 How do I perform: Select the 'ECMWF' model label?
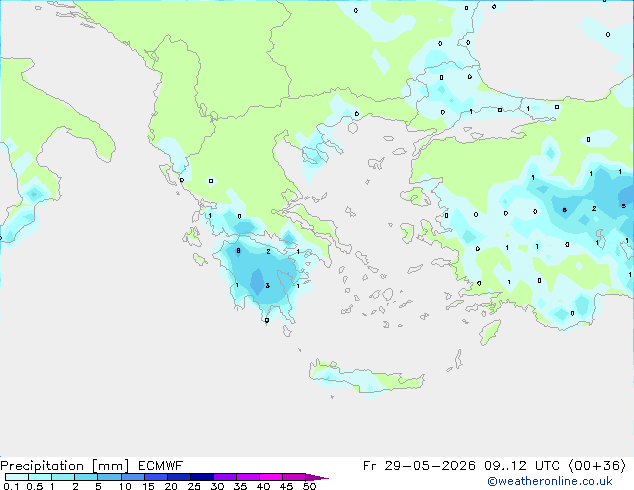coord(161,466)
